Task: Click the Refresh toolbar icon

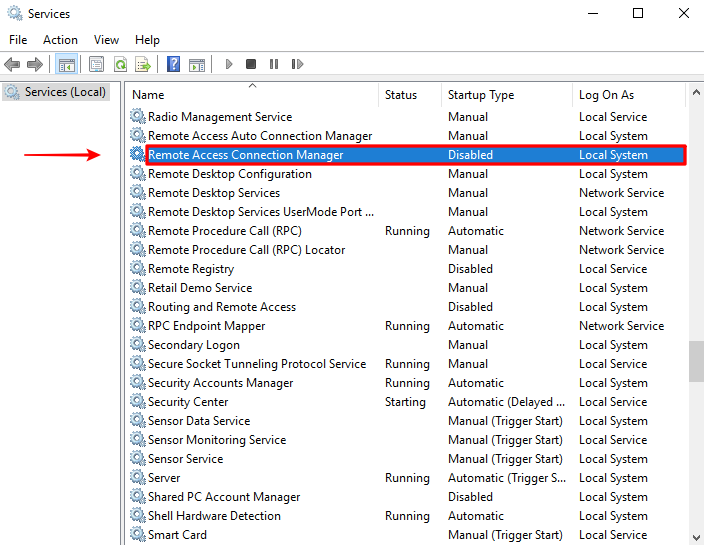Action: tap(120, 65)
